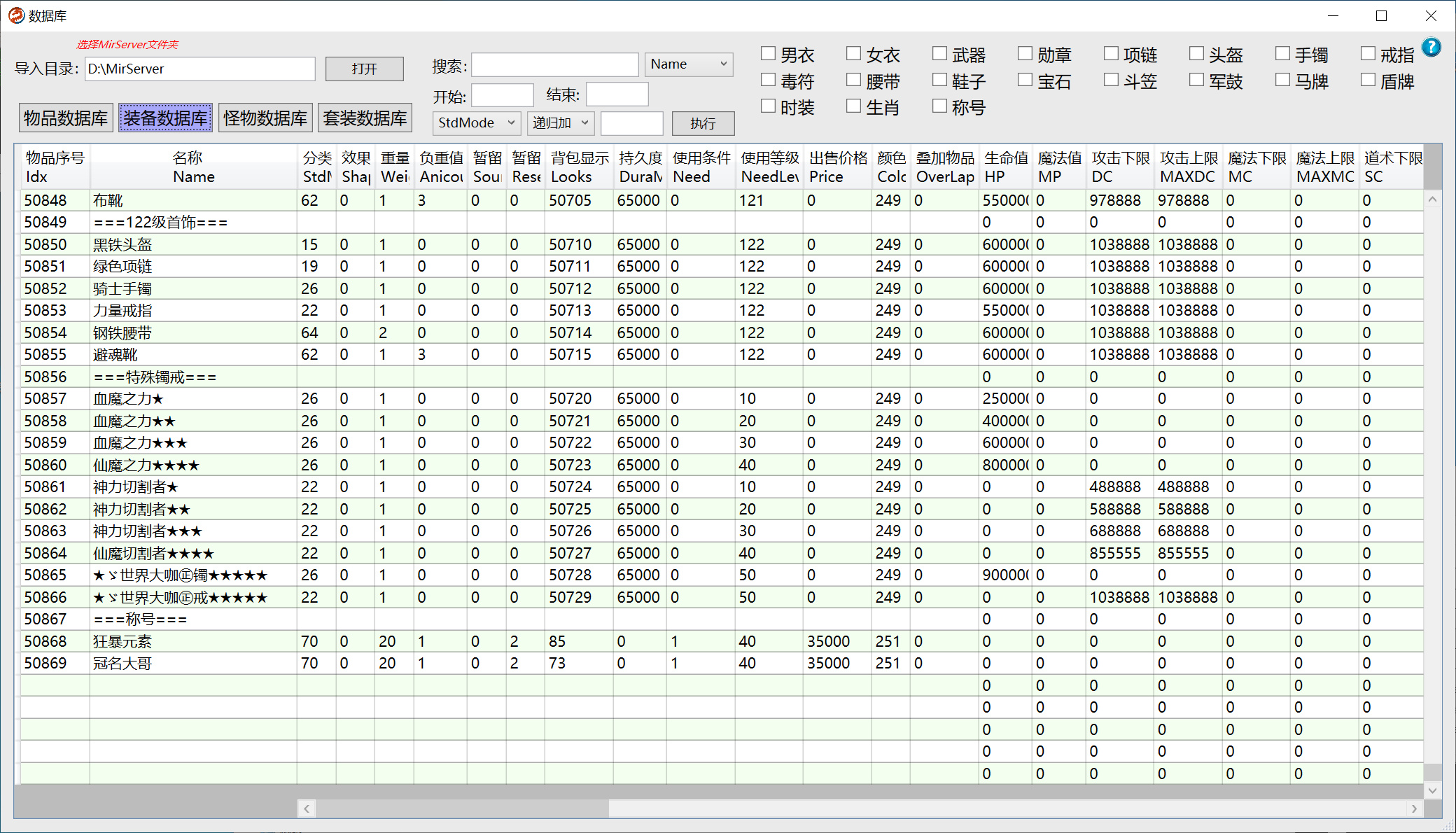The height and width of the screenshot is (833, 1456).
Task: Select the row 黑铁头盔
Action: click(x=721, y=244)
